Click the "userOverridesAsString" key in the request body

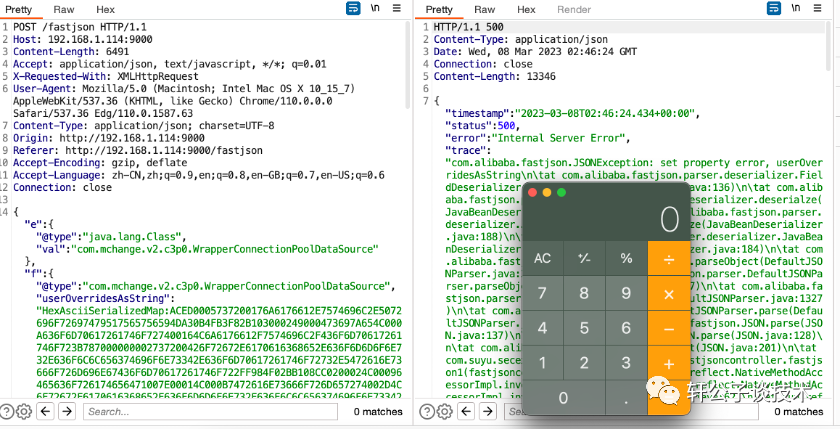click(103, 298)
